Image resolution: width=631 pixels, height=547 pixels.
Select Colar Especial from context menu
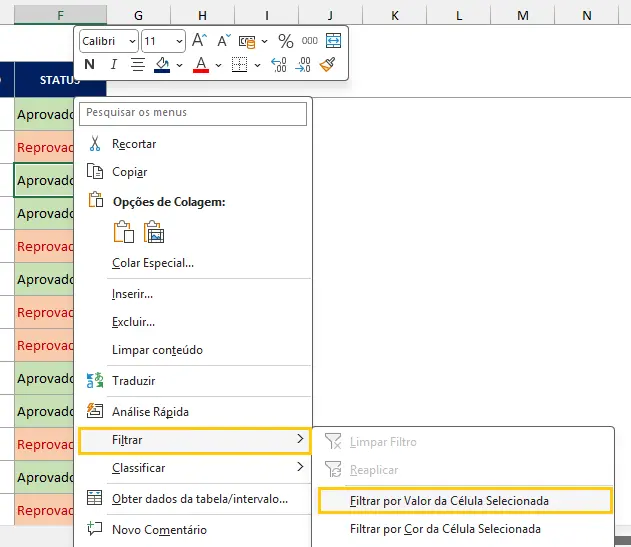(153, 263)
